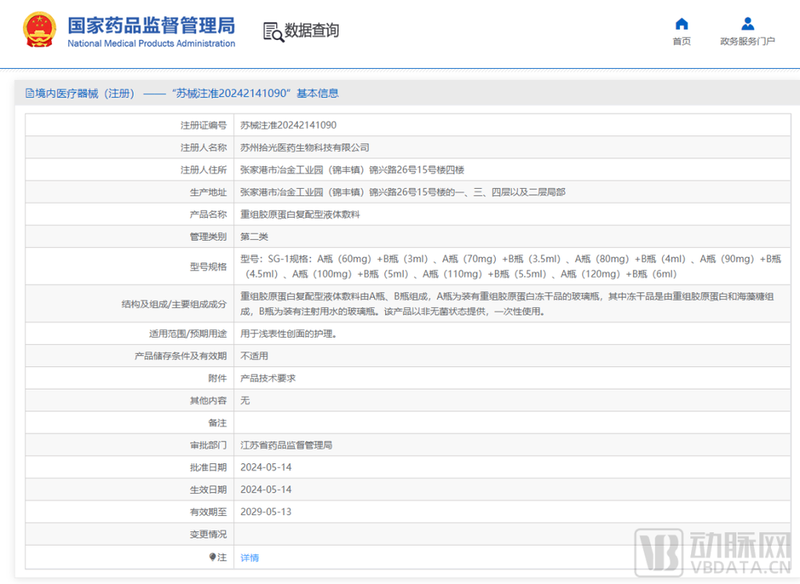Click the product name 重组胶原蛋白复配型液体敷料
The height and width of the screenshot is (584, 800).
tap(300, 214)
